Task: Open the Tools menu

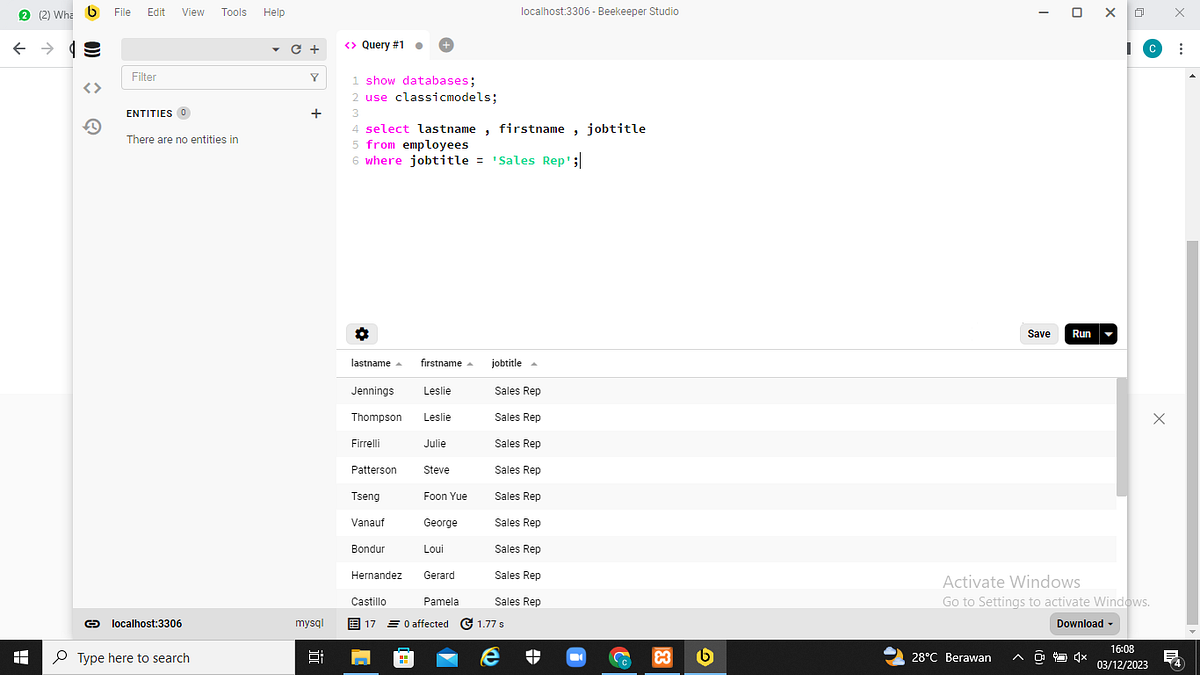Action: pos(233,12)
